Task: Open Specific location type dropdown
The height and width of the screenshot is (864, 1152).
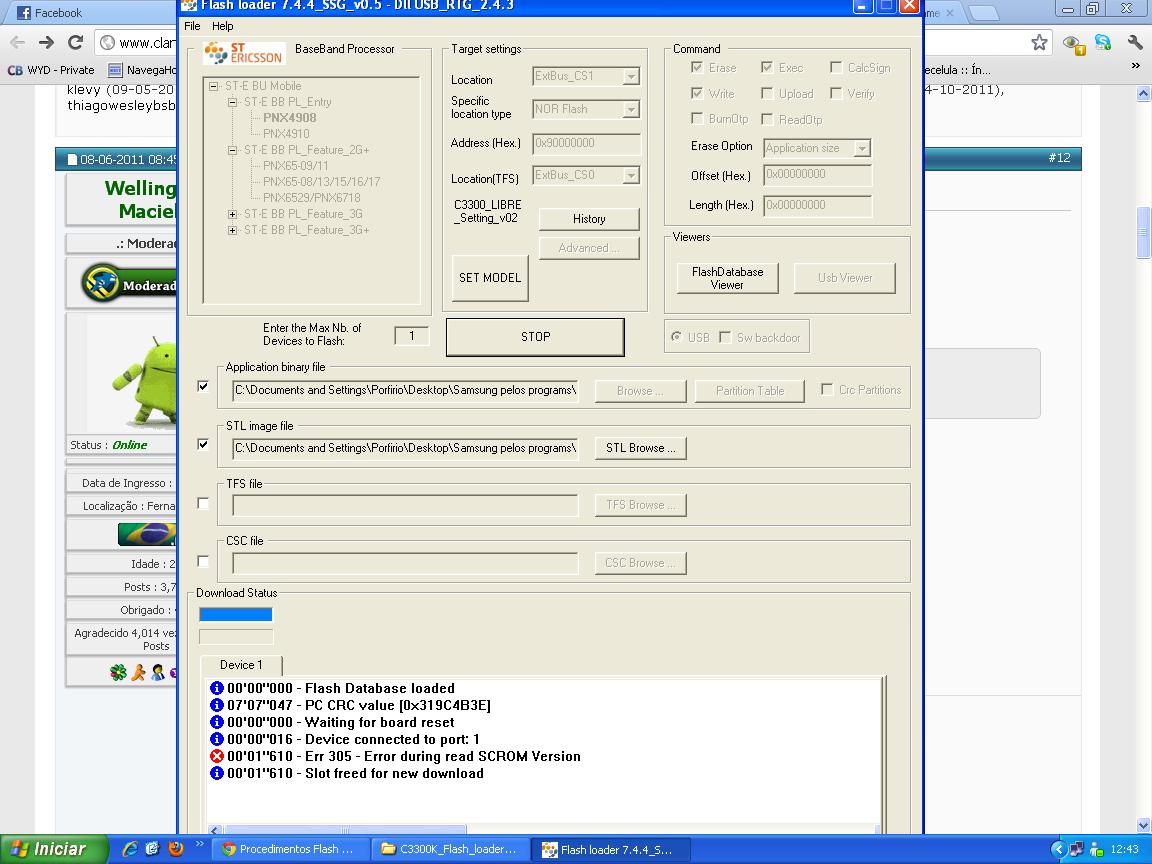Action: pyautogui.click(x=630, y=109)
